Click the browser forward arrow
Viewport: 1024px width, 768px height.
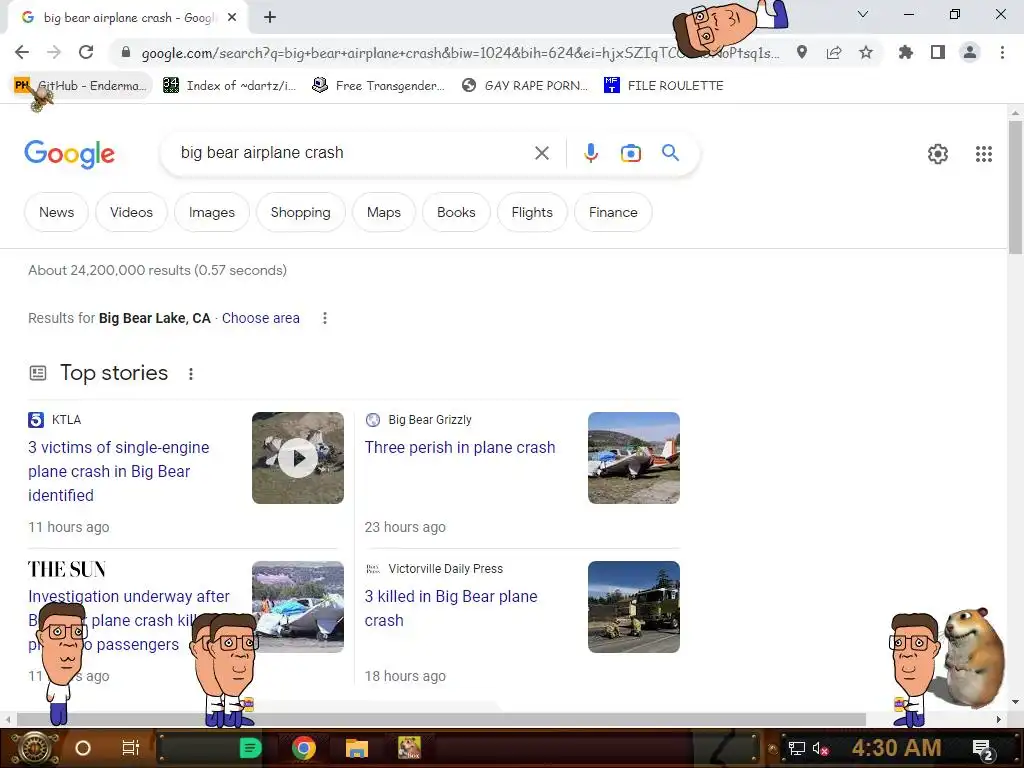click(54, 52)
